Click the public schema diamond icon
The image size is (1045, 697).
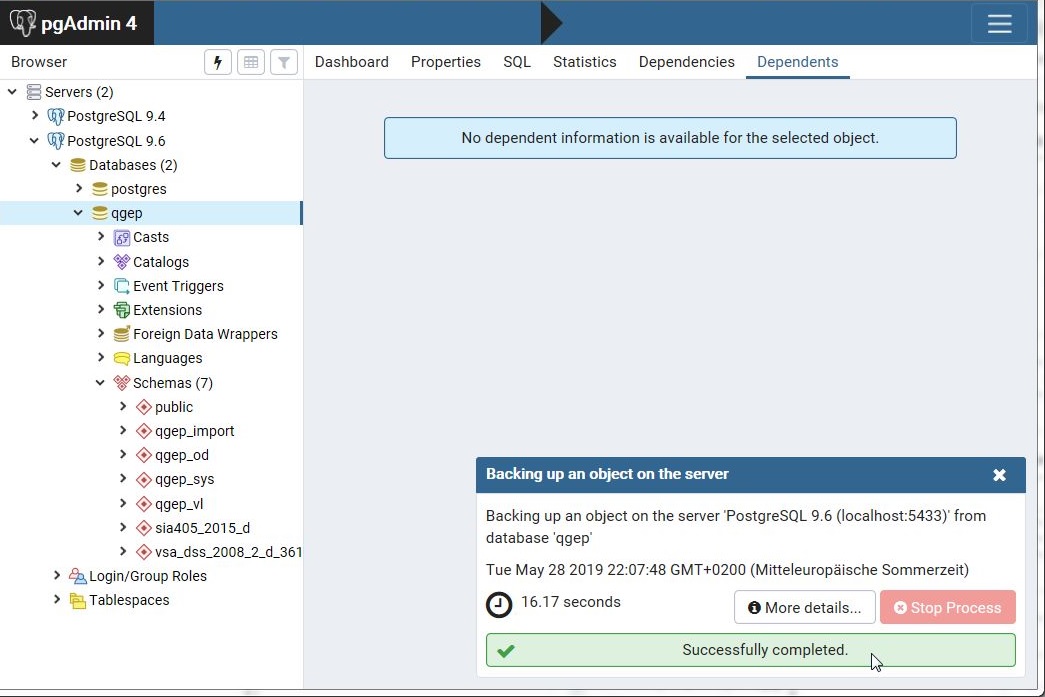[143, 407]
